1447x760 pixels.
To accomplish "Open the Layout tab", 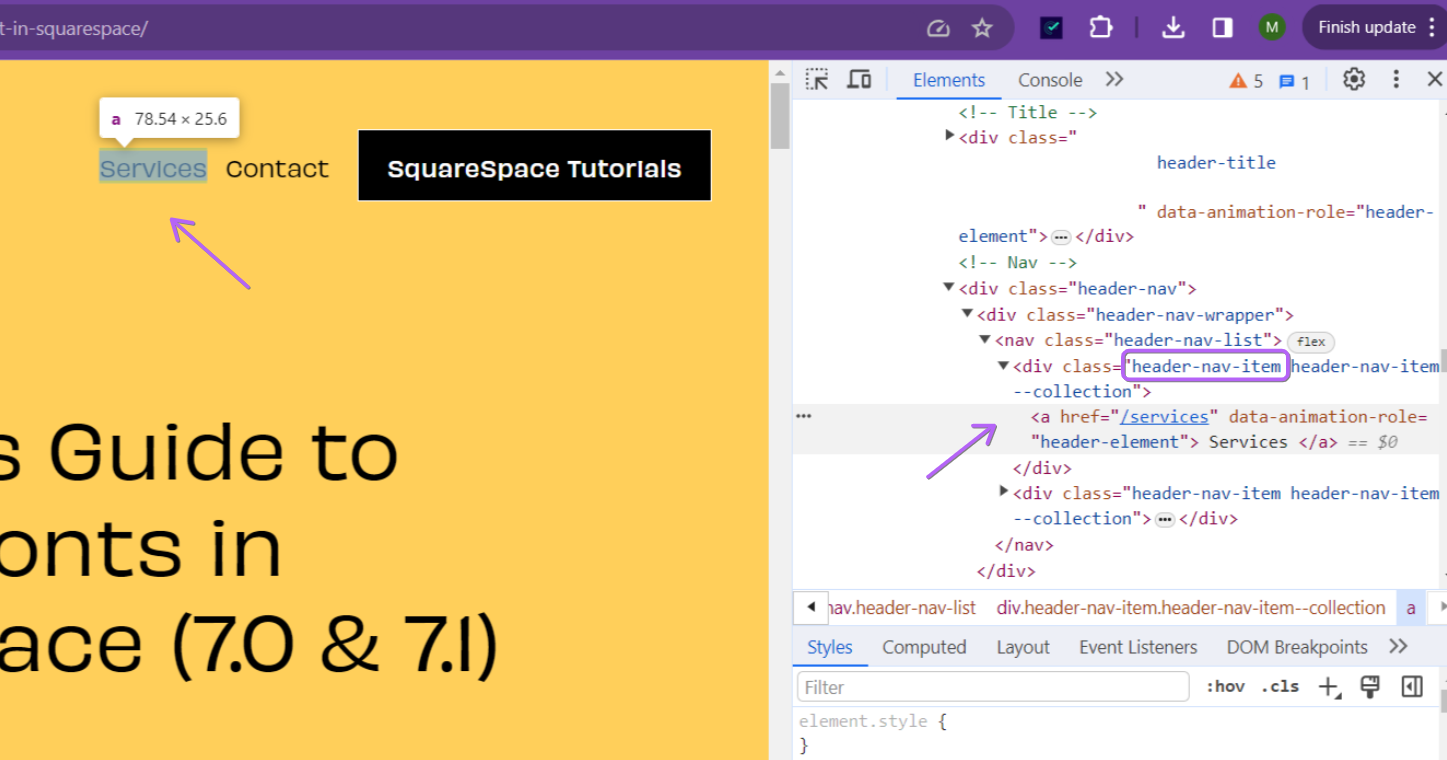I will [x=1023, y=648].
